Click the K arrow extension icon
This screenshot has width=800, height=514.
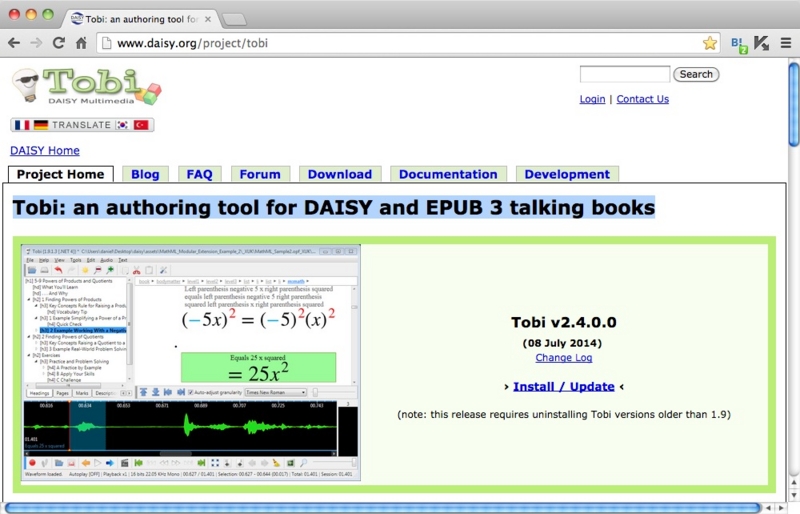coord(761,43)
